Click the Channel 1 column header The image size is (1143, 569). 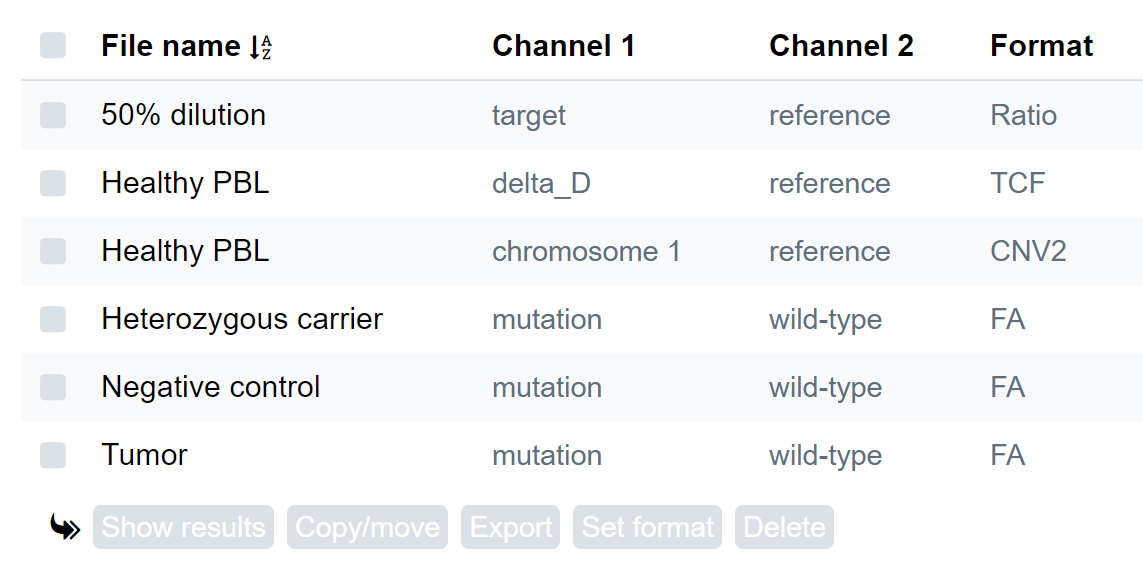click(x=563, y=47)
